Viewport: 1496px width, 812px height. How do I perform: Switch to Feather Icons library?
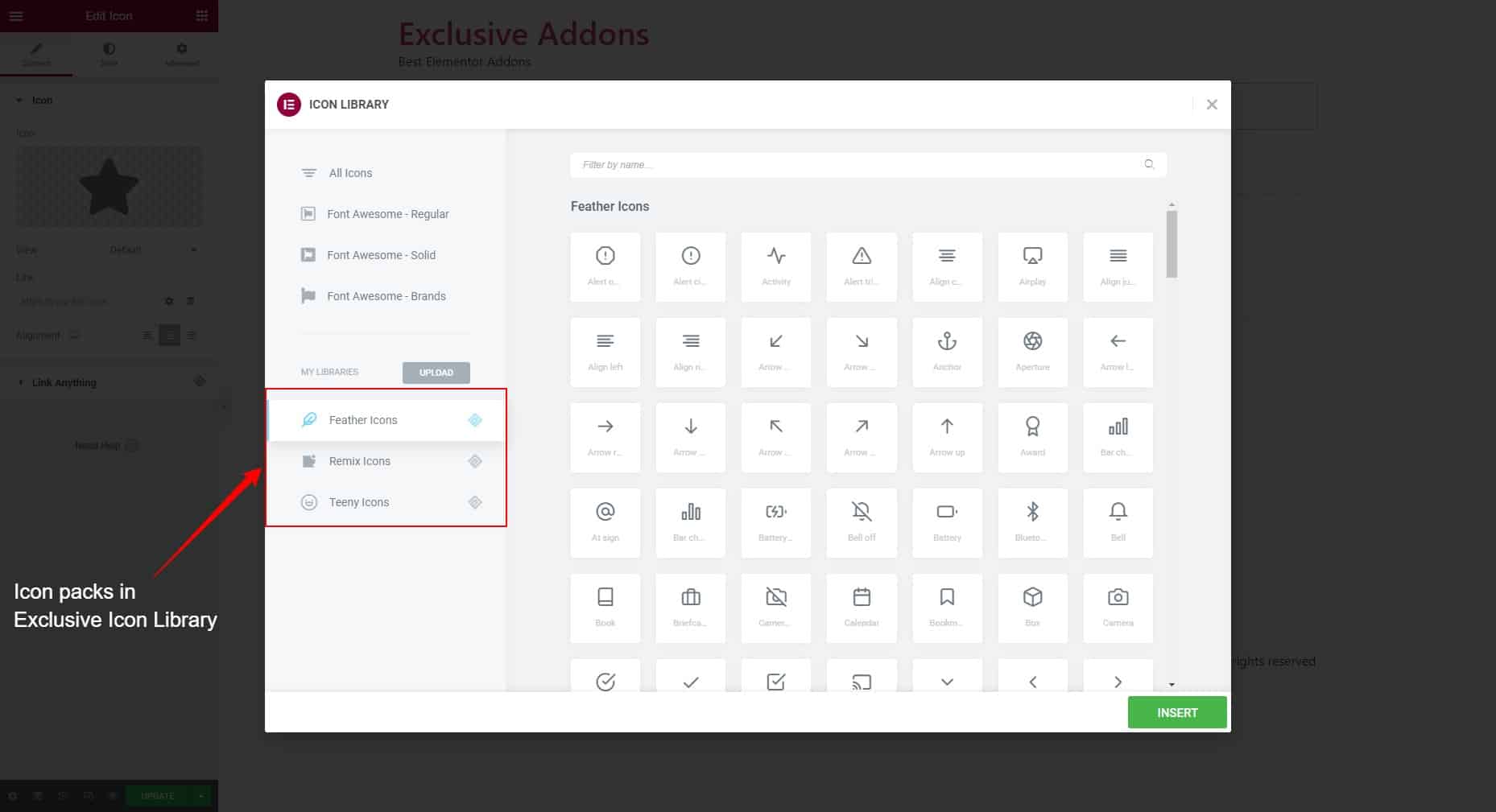(386, 420)
